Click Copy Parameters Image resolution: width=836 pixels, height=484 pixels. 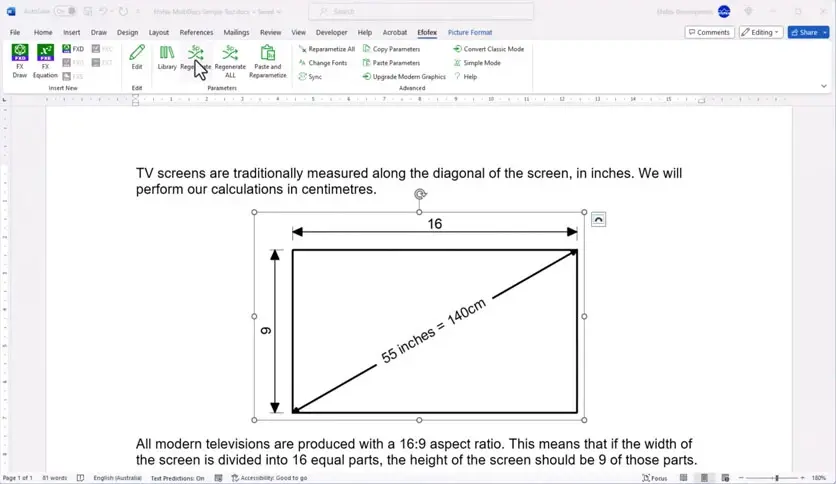(391, 49)
